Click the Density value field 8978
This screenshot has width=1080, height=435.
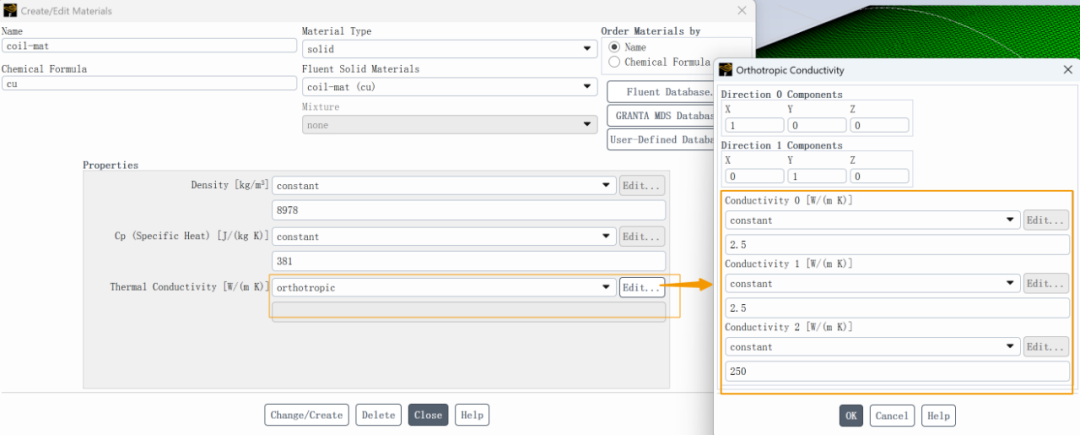(469, 210)
